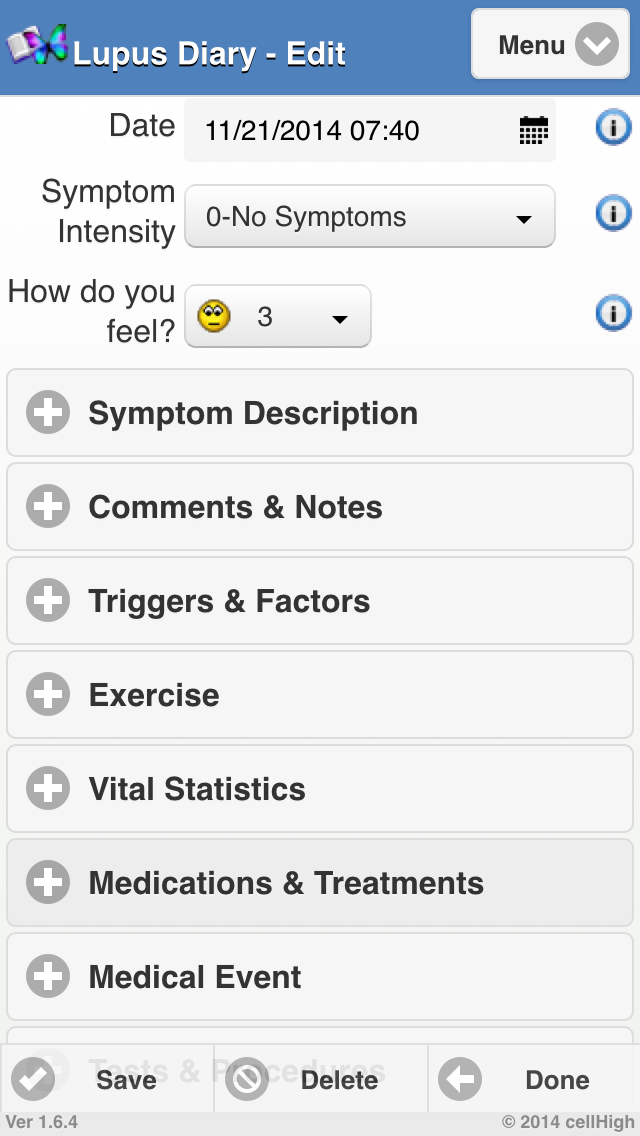The height and width of the screenshot is (1136, 640).
Task: Expand the Triggers & Factors section
Action: [320, 601]
